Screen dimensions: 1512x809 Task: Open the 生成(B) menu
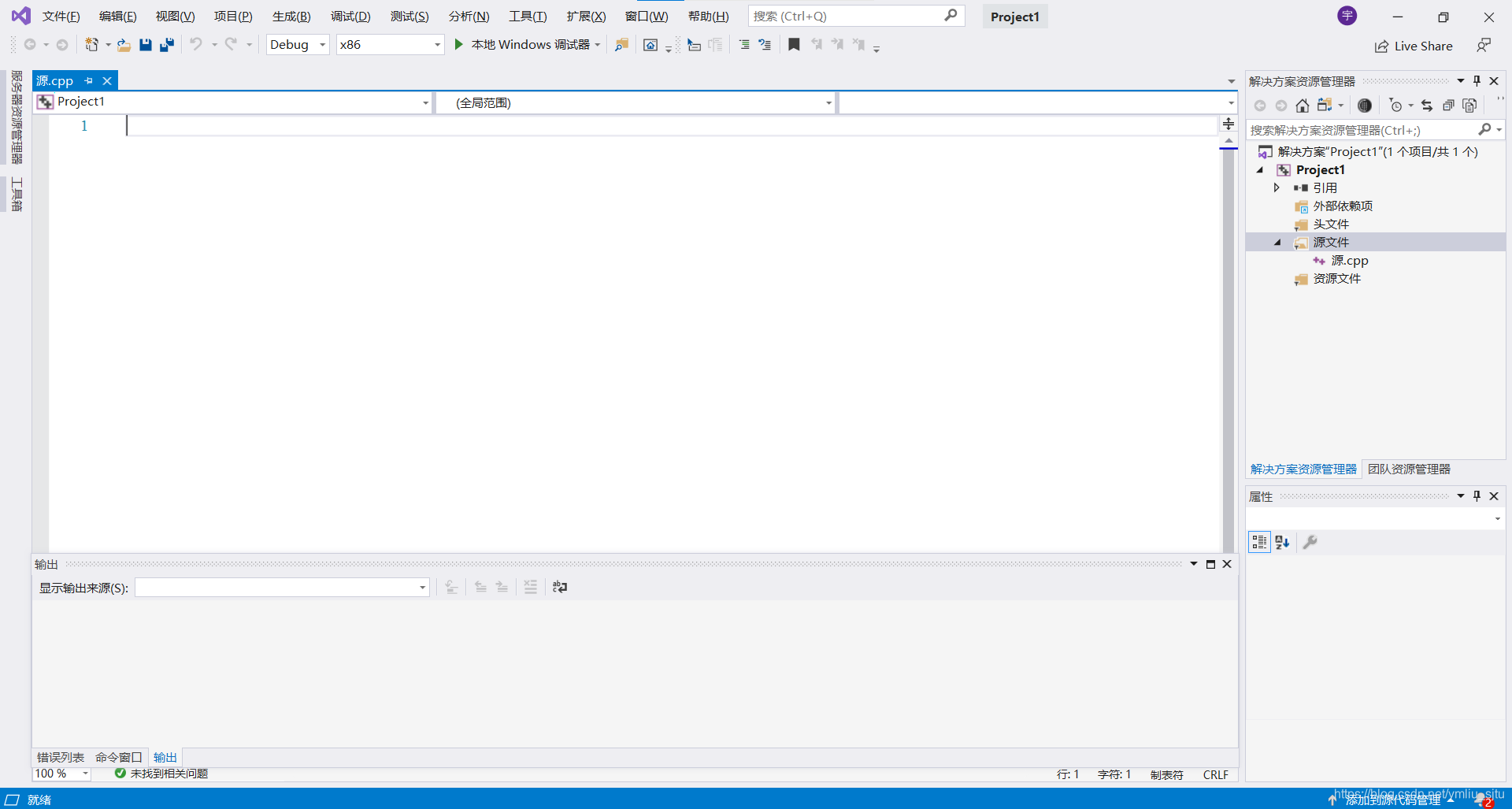(x=291, y=17)
